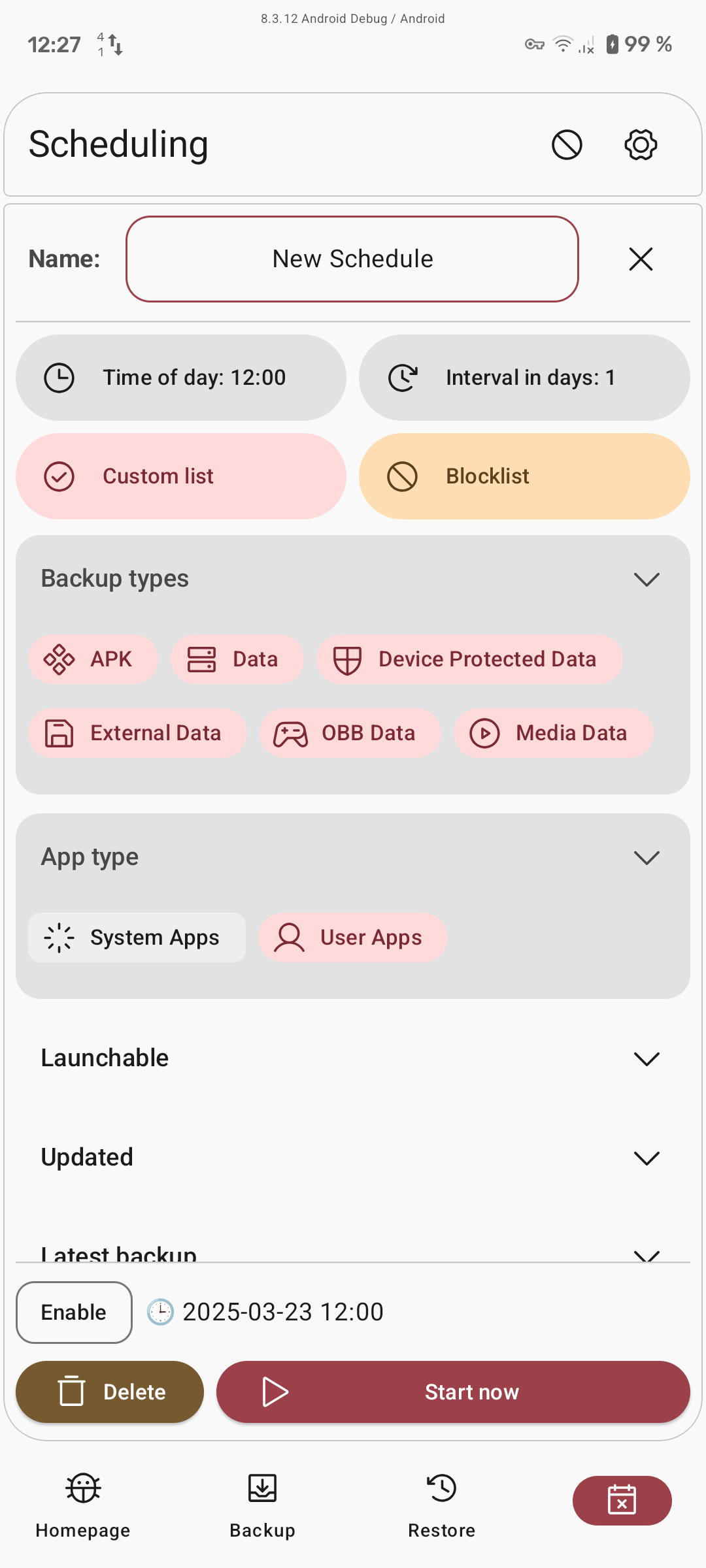Viewport: 706px width, 1568px height.
Task: Edit the schedule name field
Action: [x=352, y=259]
